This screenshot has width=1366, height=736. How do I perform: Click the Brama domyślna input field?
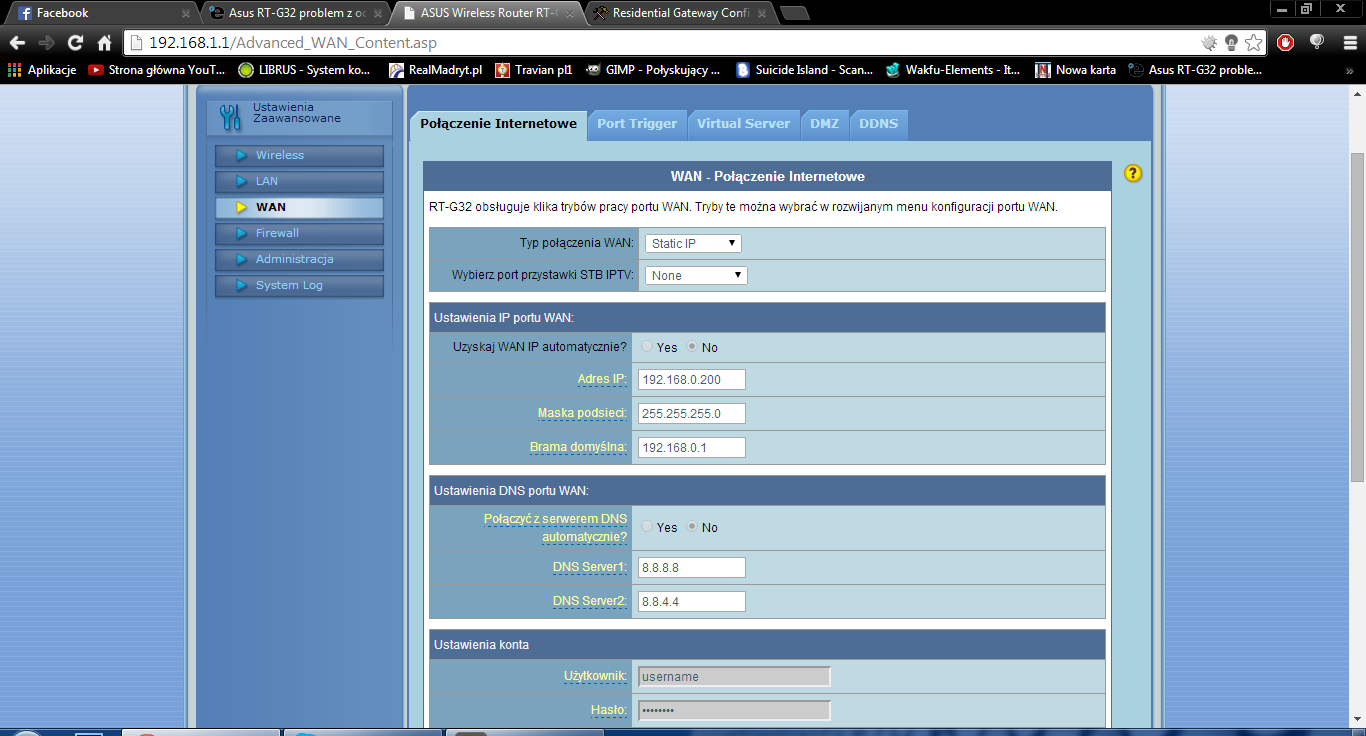coord(692,447)
